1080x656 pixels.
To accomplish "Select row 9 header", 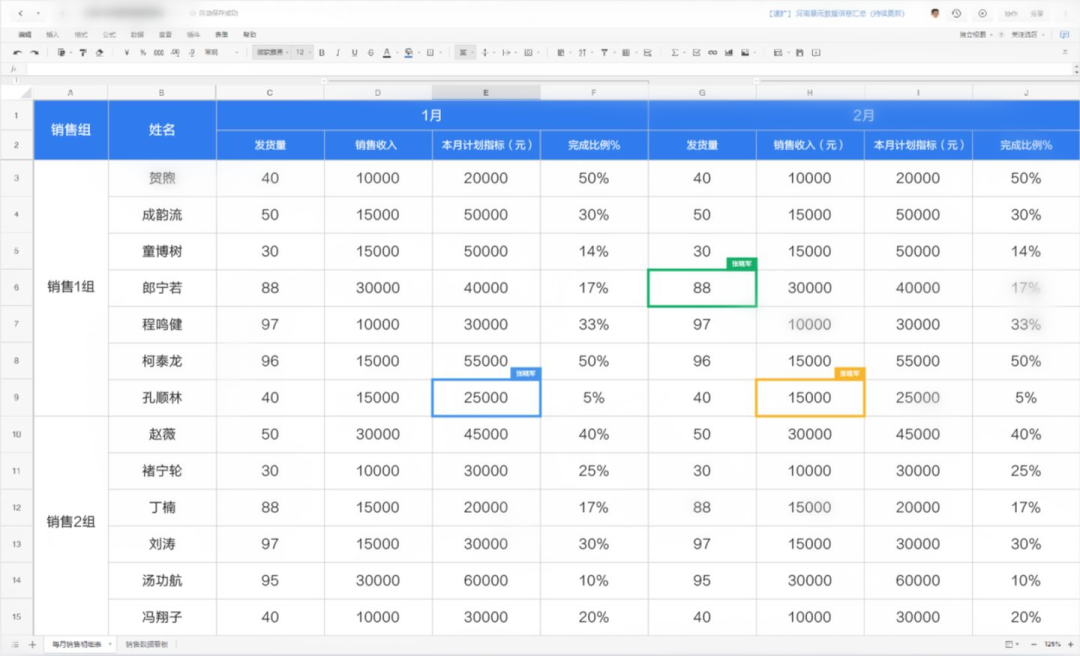I will click(17, 398).
